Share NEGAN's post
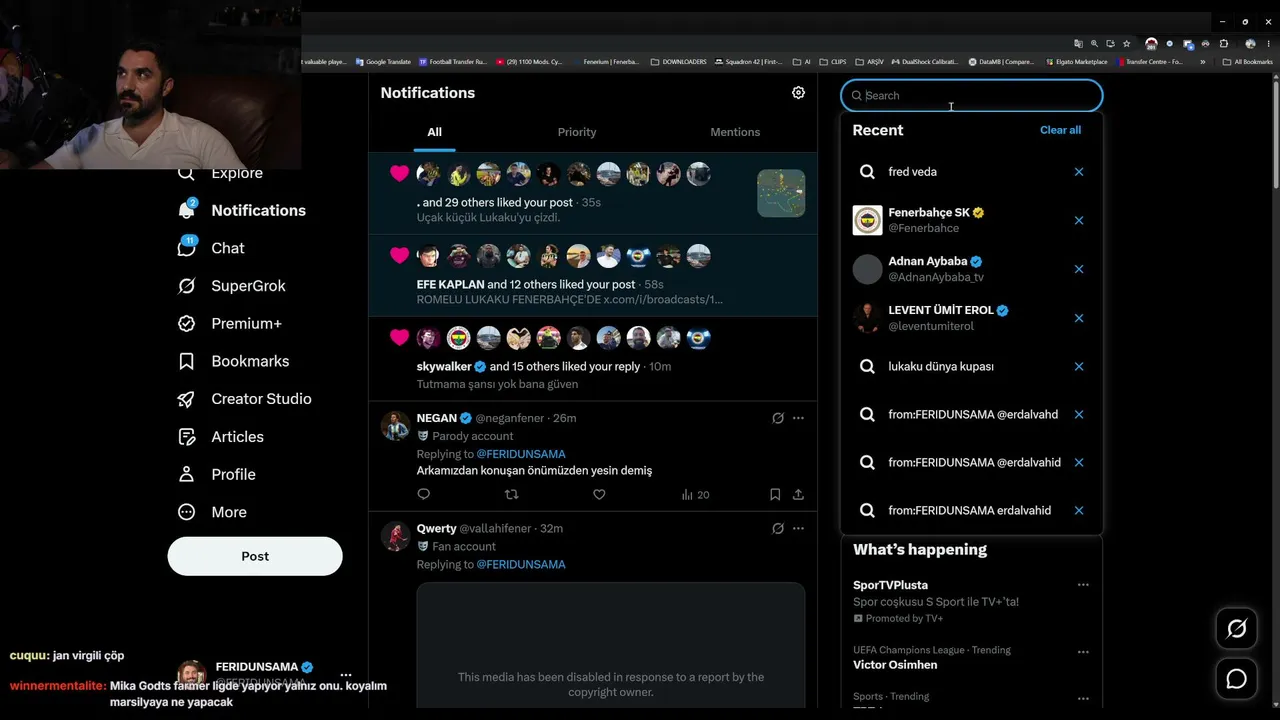The image size is (1280, 720). (798, 494)
